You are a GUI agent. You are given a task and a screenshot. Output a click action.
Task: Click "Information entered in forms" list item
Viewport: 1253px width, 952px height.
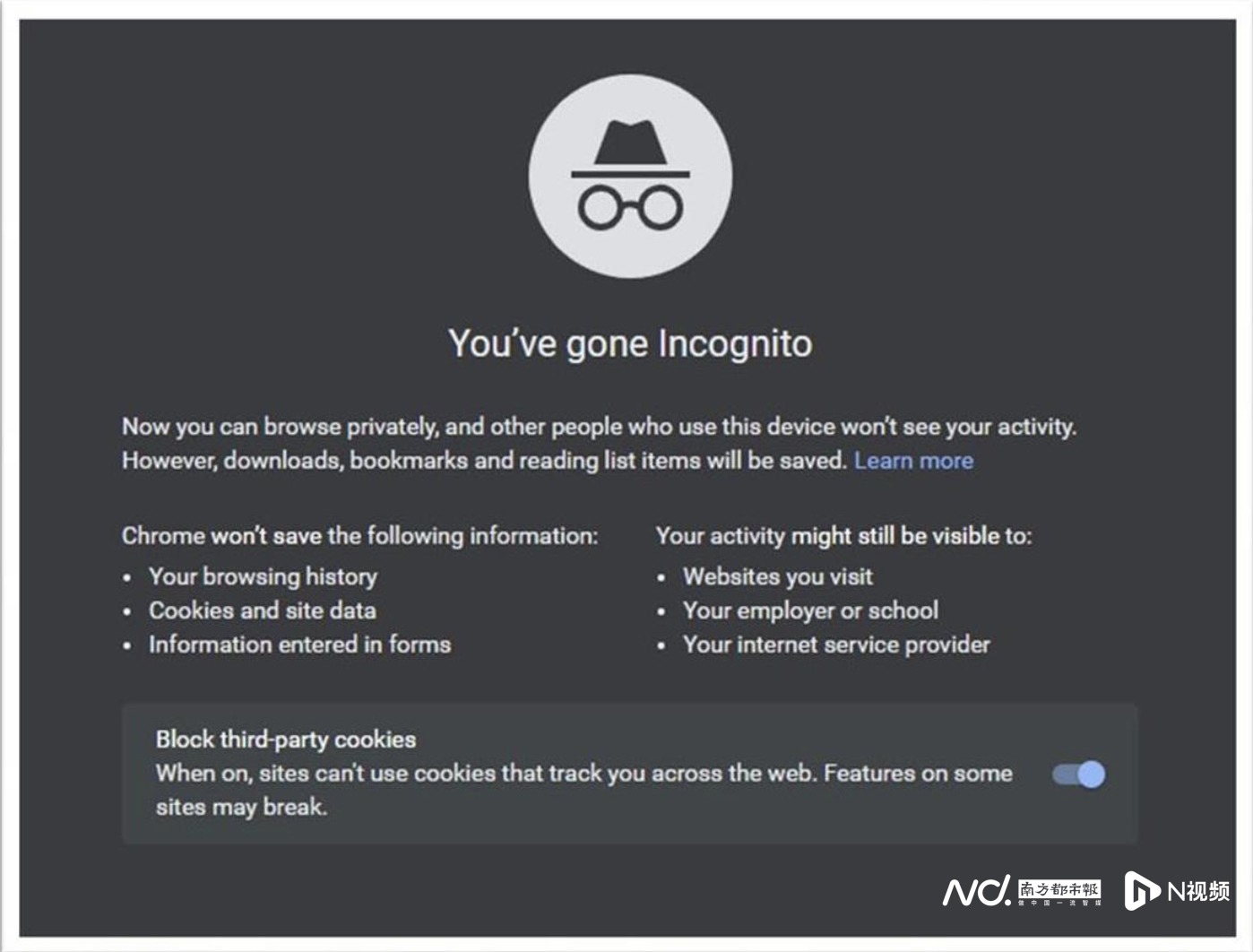[299, 645]
